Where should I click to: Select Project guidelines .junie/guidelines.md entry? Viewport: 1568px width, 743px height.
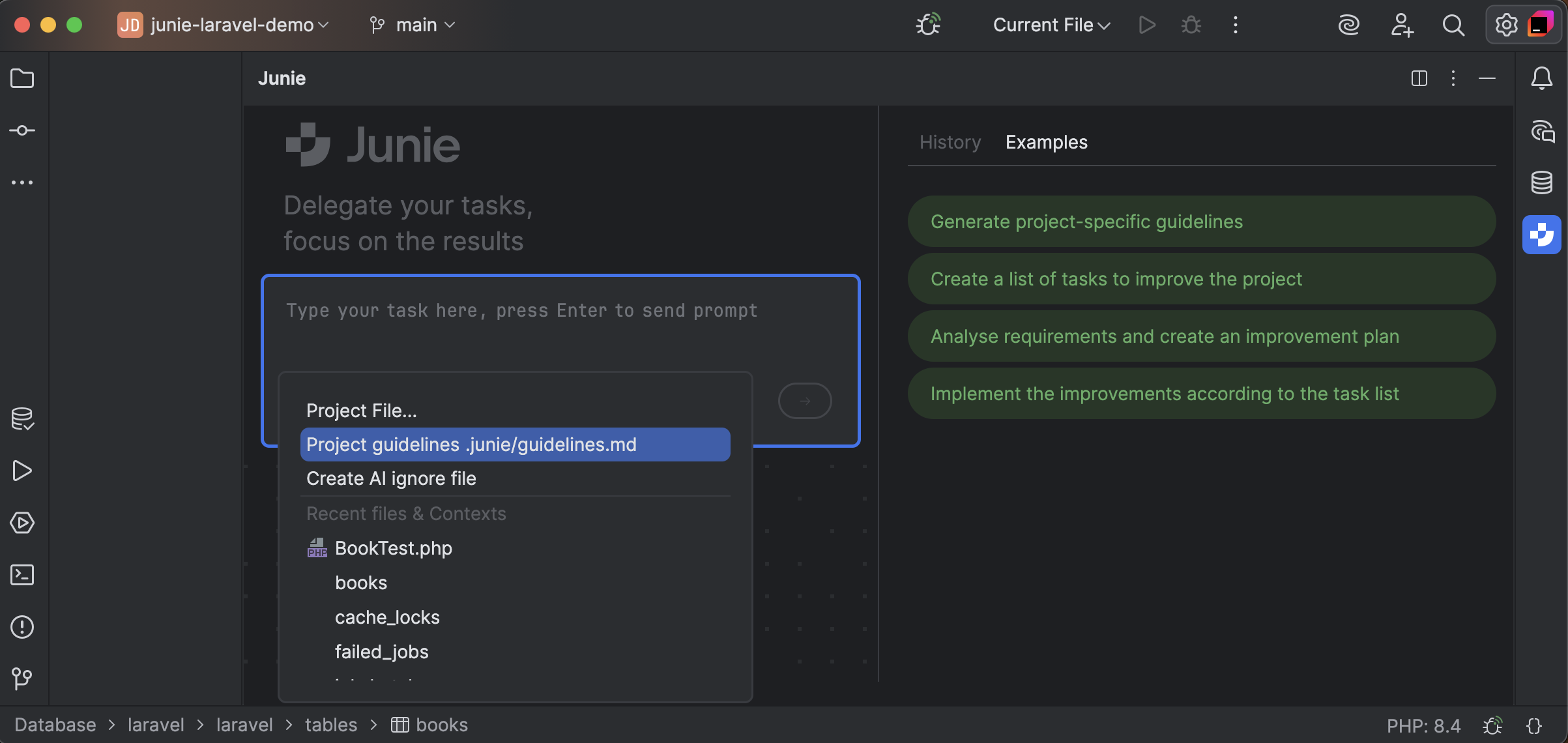[x=515, y=444]
